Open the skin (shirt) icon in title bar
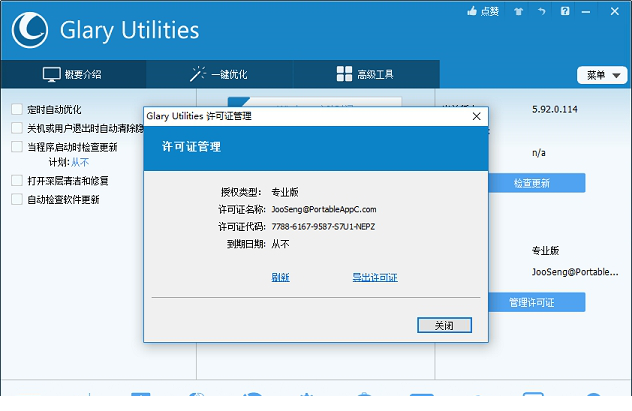The height and width of the screenshot is (411, 632). pos(518,11)
